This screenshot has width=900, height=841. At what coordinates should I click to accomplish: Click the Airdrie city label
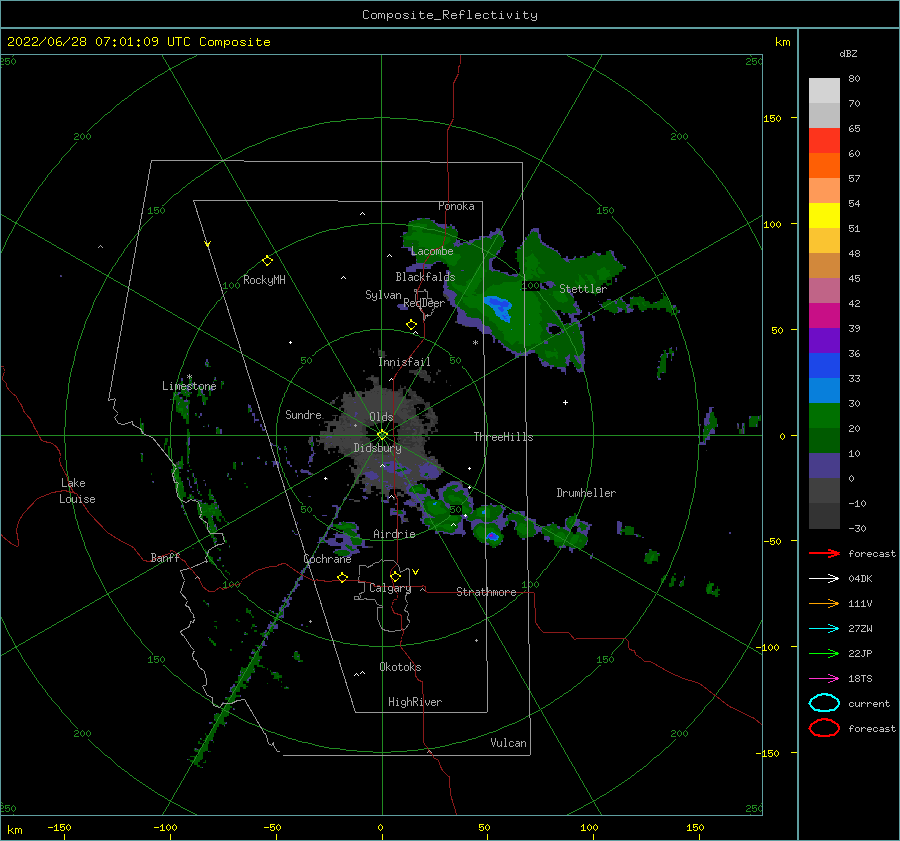point(394,534)
